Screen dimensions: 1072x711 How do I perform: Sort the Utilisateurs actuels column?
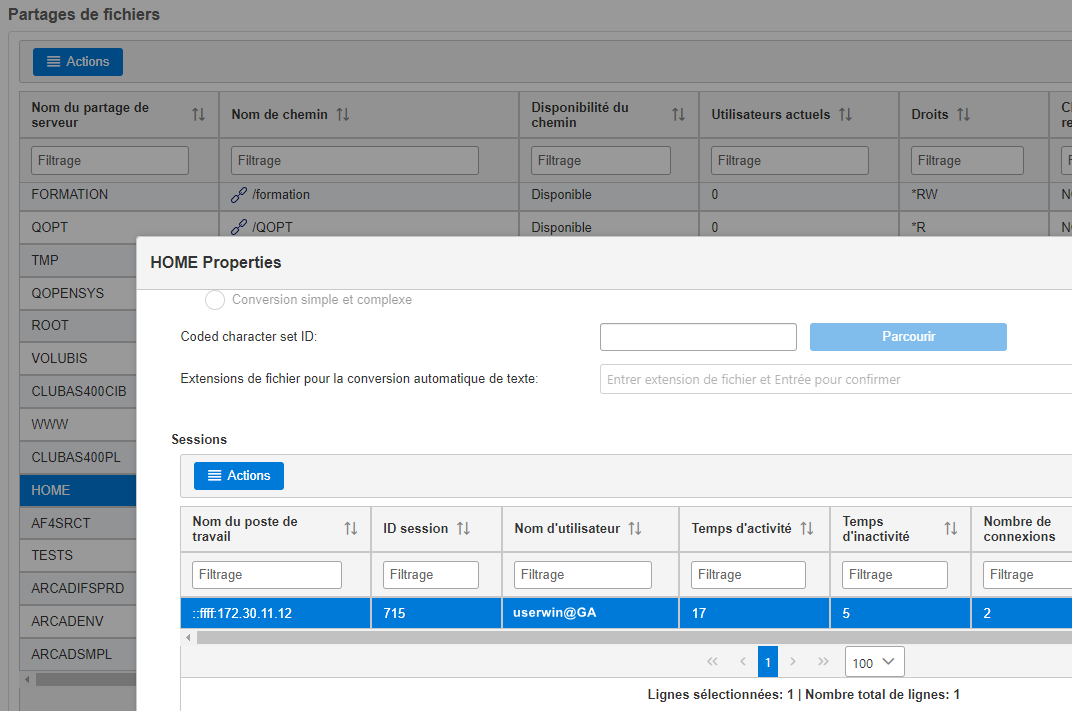coord(845,115)
